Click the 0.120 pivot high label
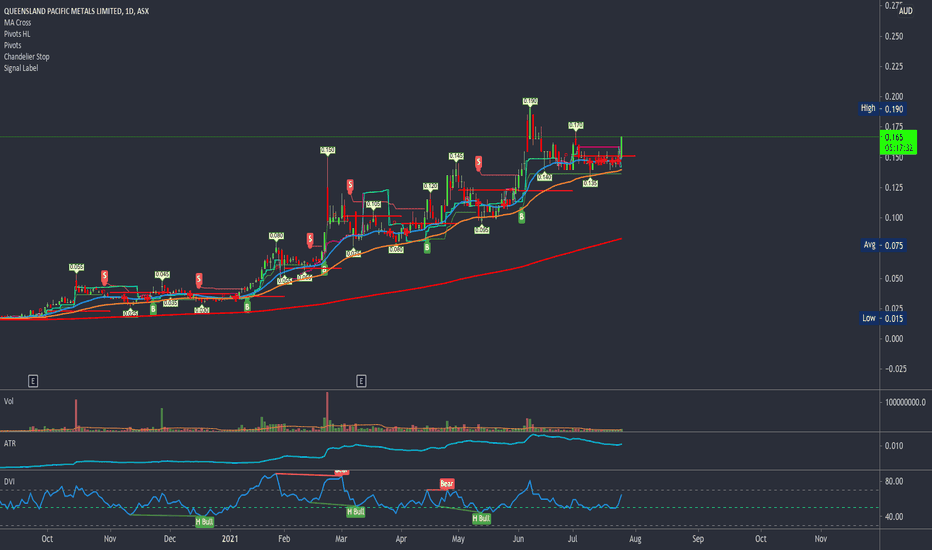 click(430, 186)
